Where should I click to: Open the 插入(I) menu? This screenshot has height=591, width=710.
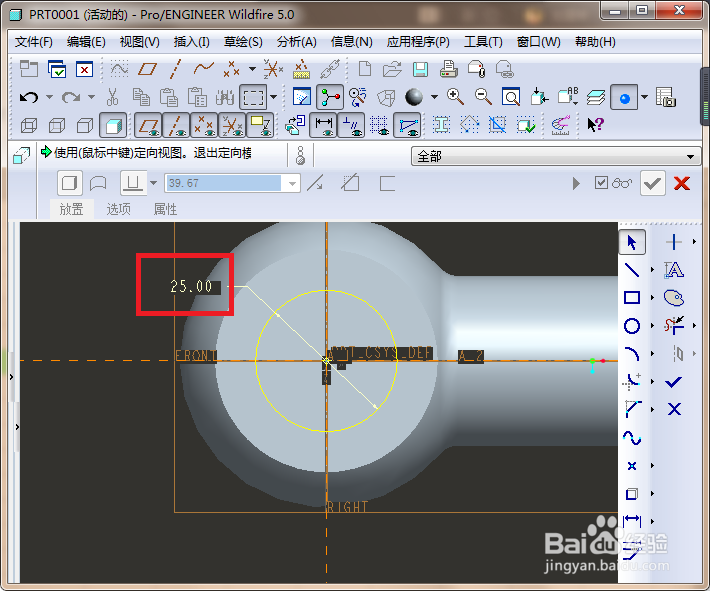click(x=192, y=42)
